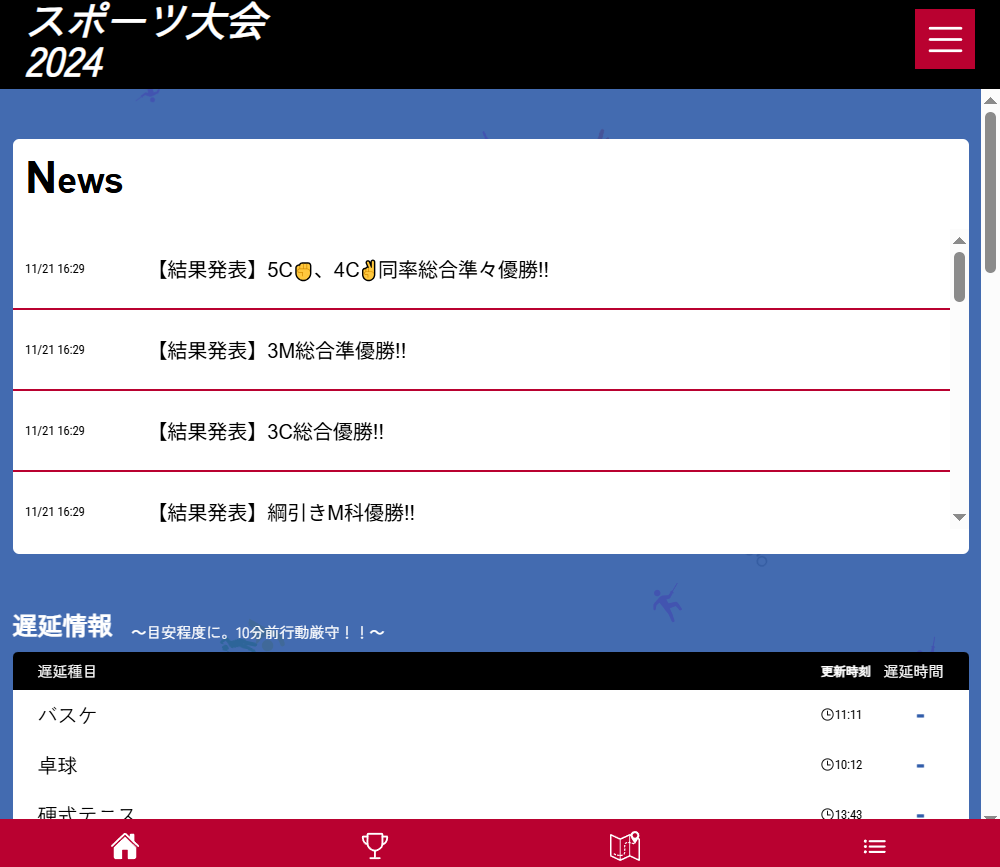The height and width of the screenshot is (867, 1000).
Task: Click the 更新時刻 column header
Action: [845, 672]
